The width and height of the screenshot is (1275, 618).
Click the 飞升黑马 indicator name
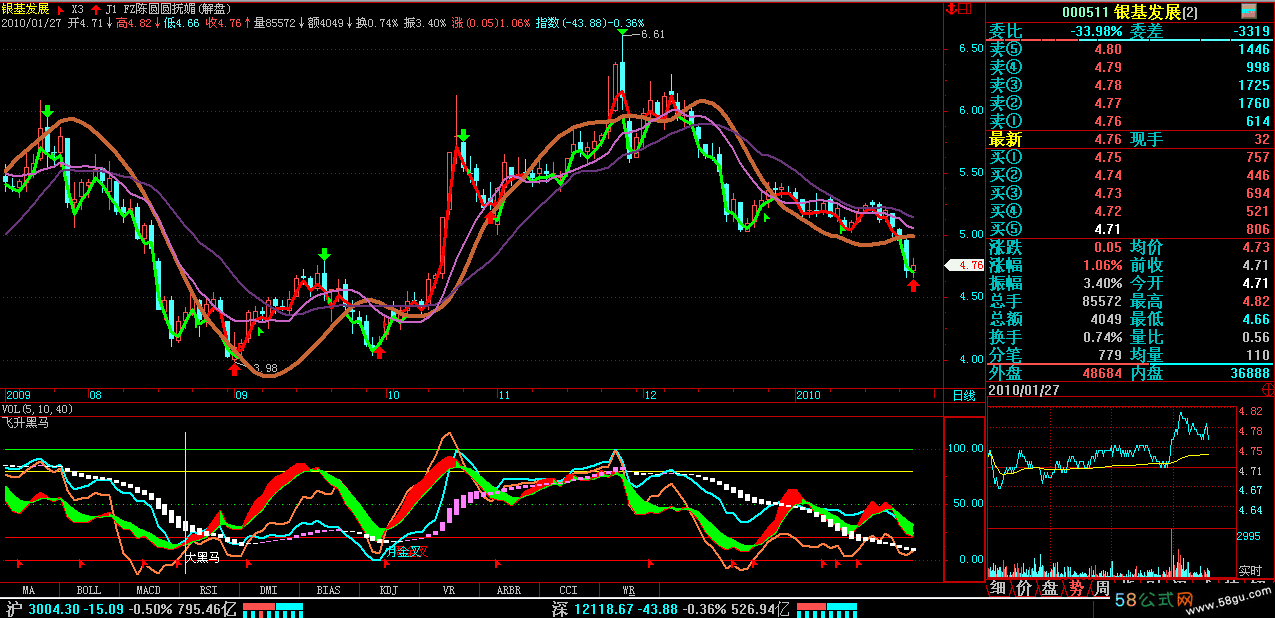tap(26, 423)
